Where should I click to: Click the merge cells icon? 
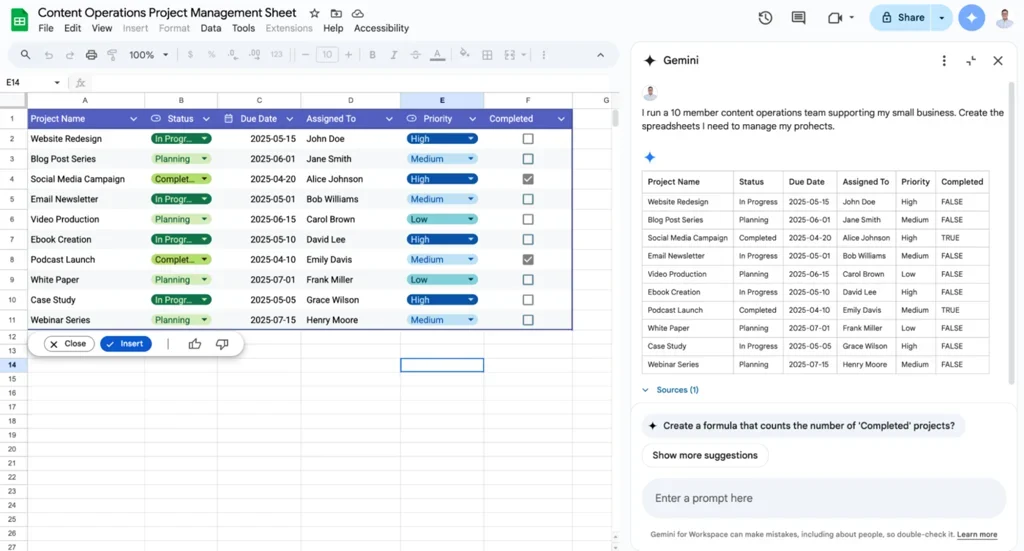(510, 55)
